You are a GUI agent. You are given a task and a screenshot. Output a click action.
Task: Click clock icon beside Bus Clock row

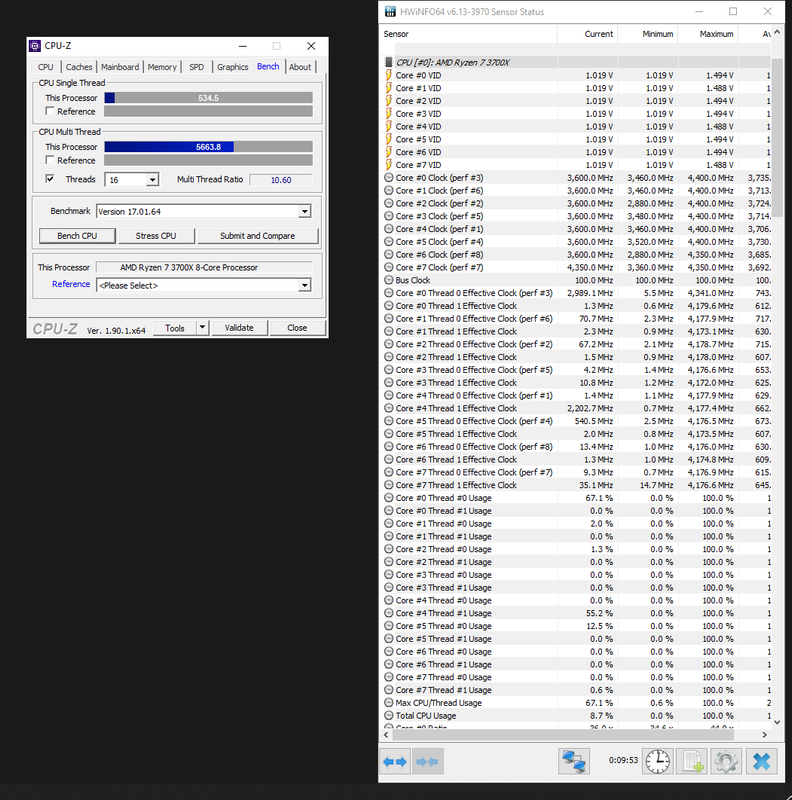tap(388, 280)
